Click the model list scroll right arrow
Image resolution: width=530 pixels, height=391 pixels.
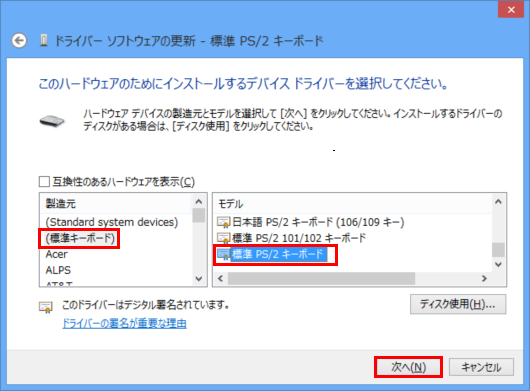pos(484,278)
